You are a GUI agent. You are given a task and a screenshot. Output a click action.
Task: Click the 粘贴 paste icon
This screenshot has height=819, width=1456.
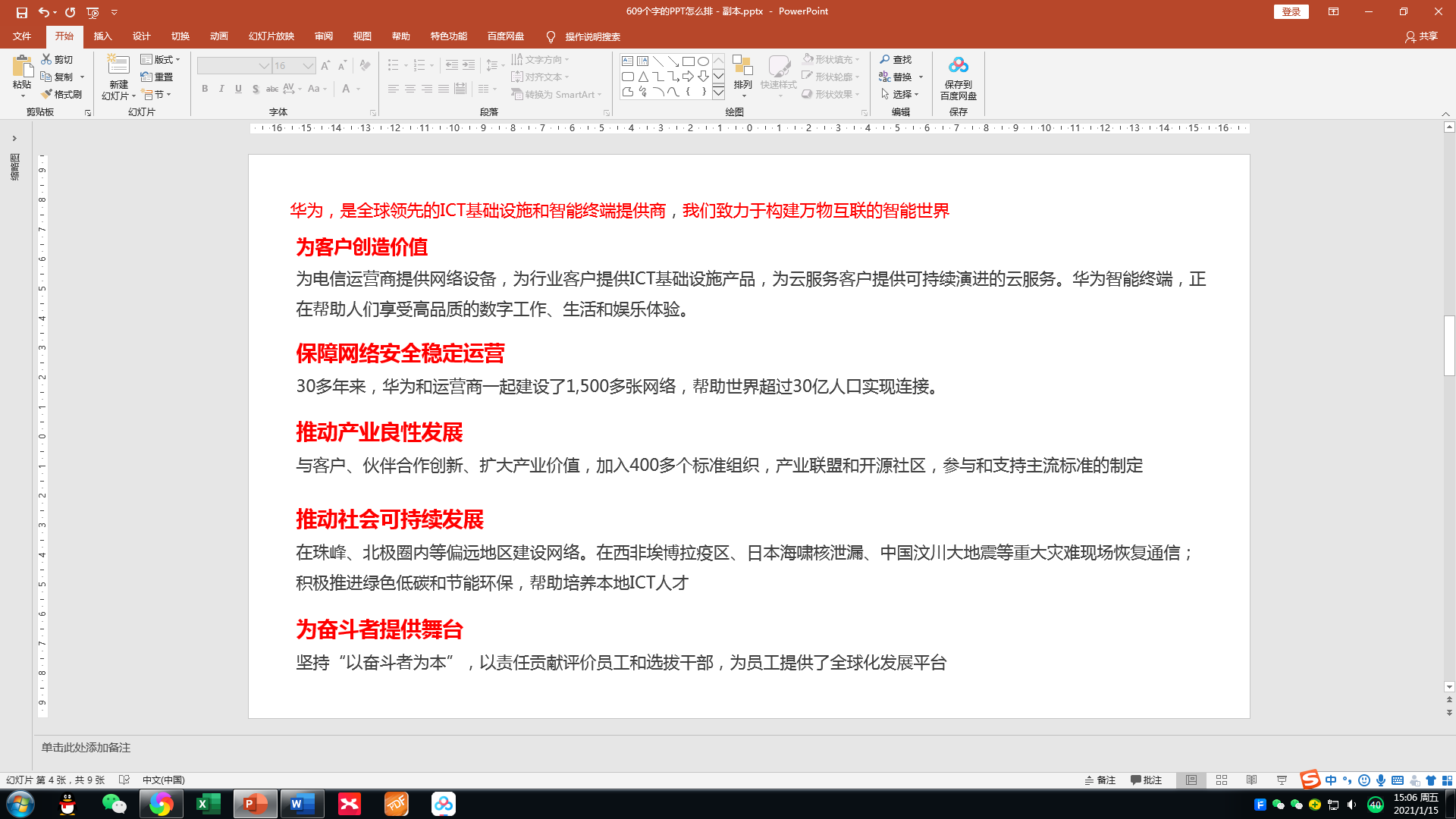coord(23,67)
